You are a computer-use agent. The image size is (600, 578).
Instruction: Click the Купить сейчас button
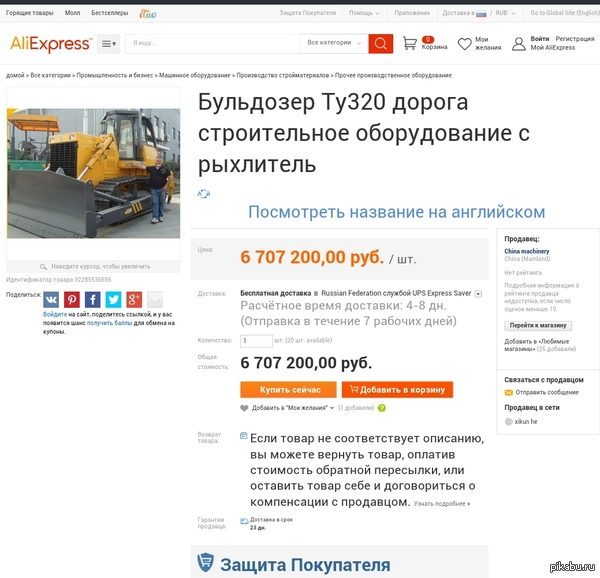click(289, 389)
